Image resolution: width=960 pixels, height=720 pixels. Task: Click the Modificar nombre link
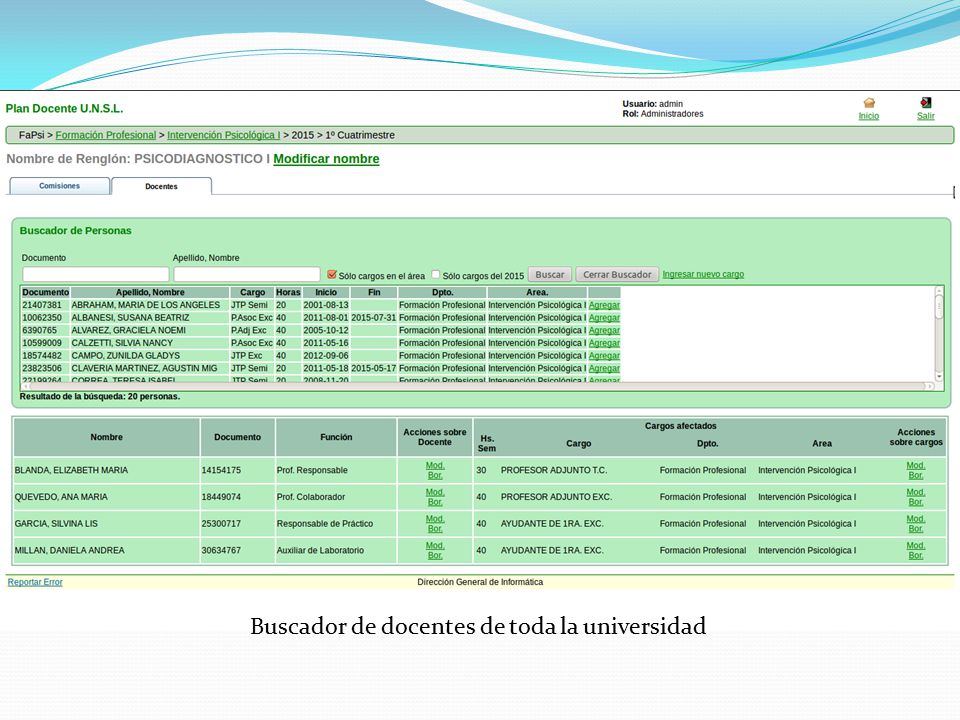326,159
